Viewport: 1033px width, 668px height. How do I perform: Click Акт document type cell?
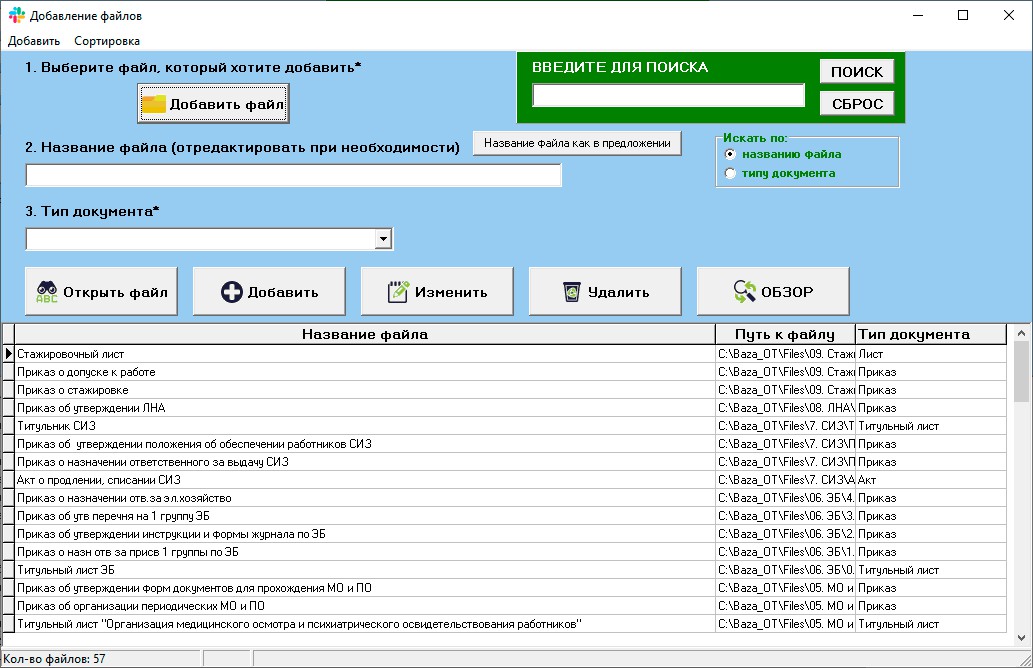point(931,480)
